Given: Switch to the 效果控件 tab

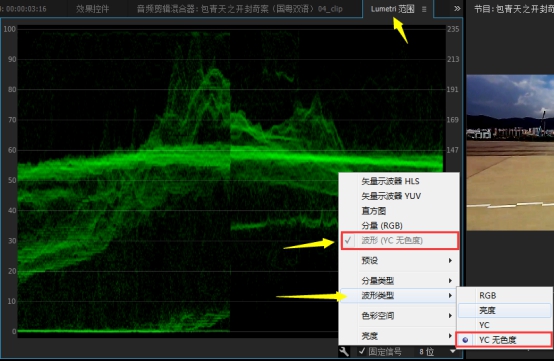Looking at the screenshot, I should [x=93, y=9].
